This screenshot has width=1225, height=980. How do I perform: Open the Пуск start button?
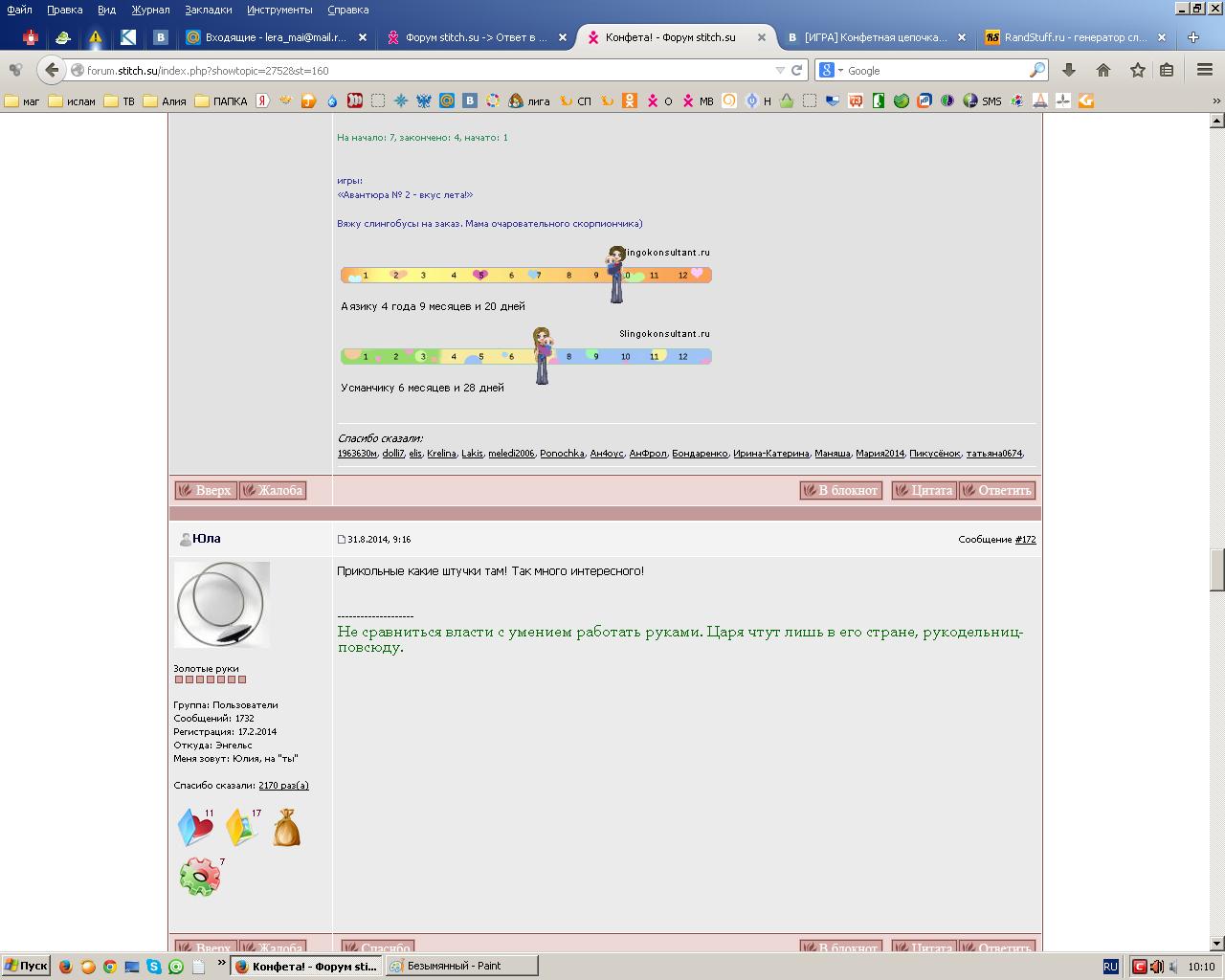click(26, 967)
